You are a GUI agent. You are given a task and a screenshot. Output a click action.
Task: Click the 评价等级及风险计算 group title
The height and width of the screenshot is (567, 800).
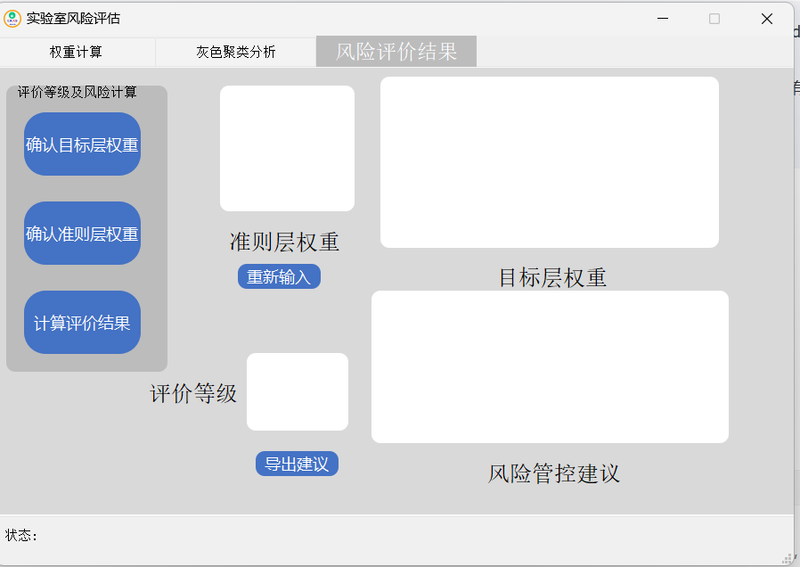(x=77, y=92)
